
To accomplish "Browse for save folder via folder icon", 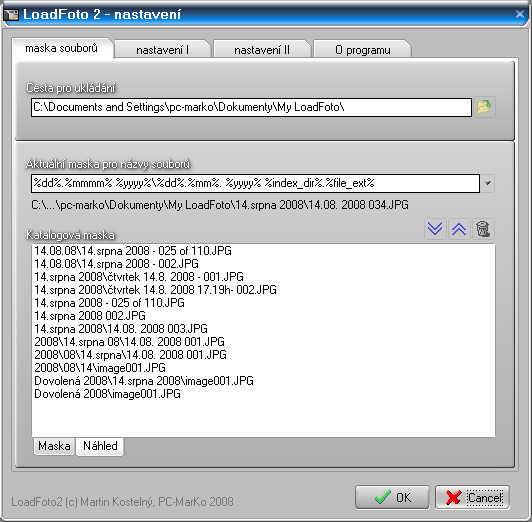I will (484, 107).
